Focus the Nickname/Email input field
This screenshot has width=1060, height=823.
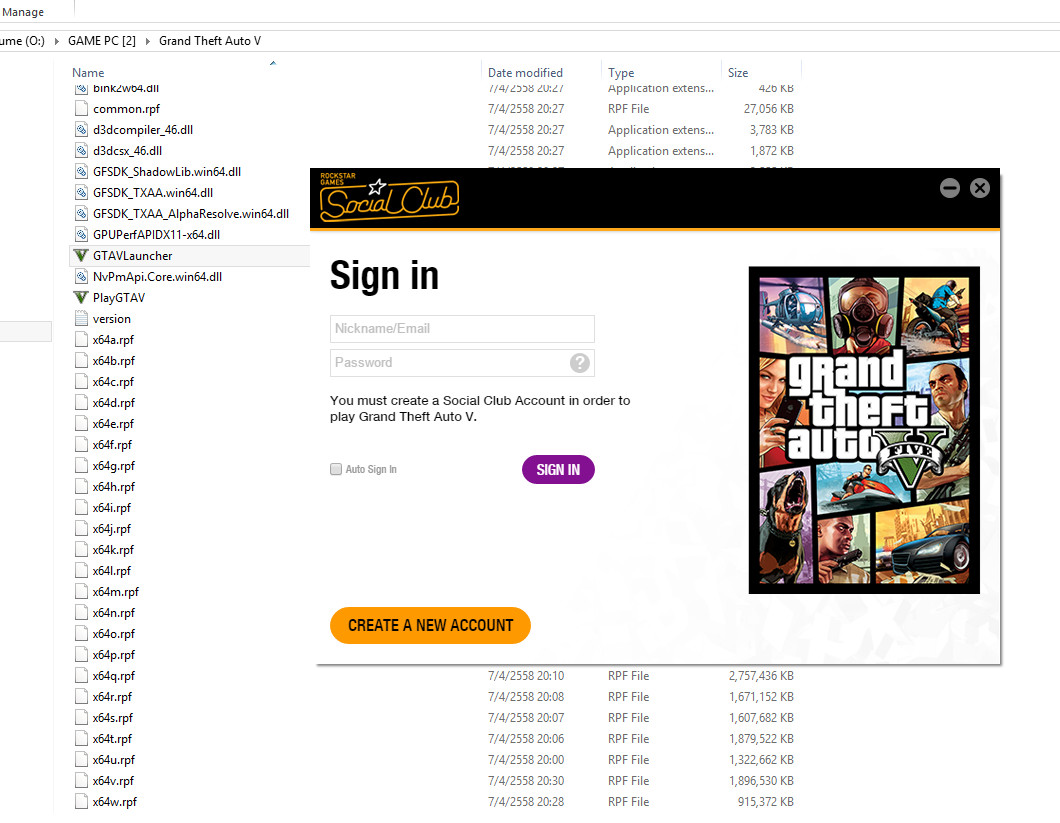(x=462, y=329)
